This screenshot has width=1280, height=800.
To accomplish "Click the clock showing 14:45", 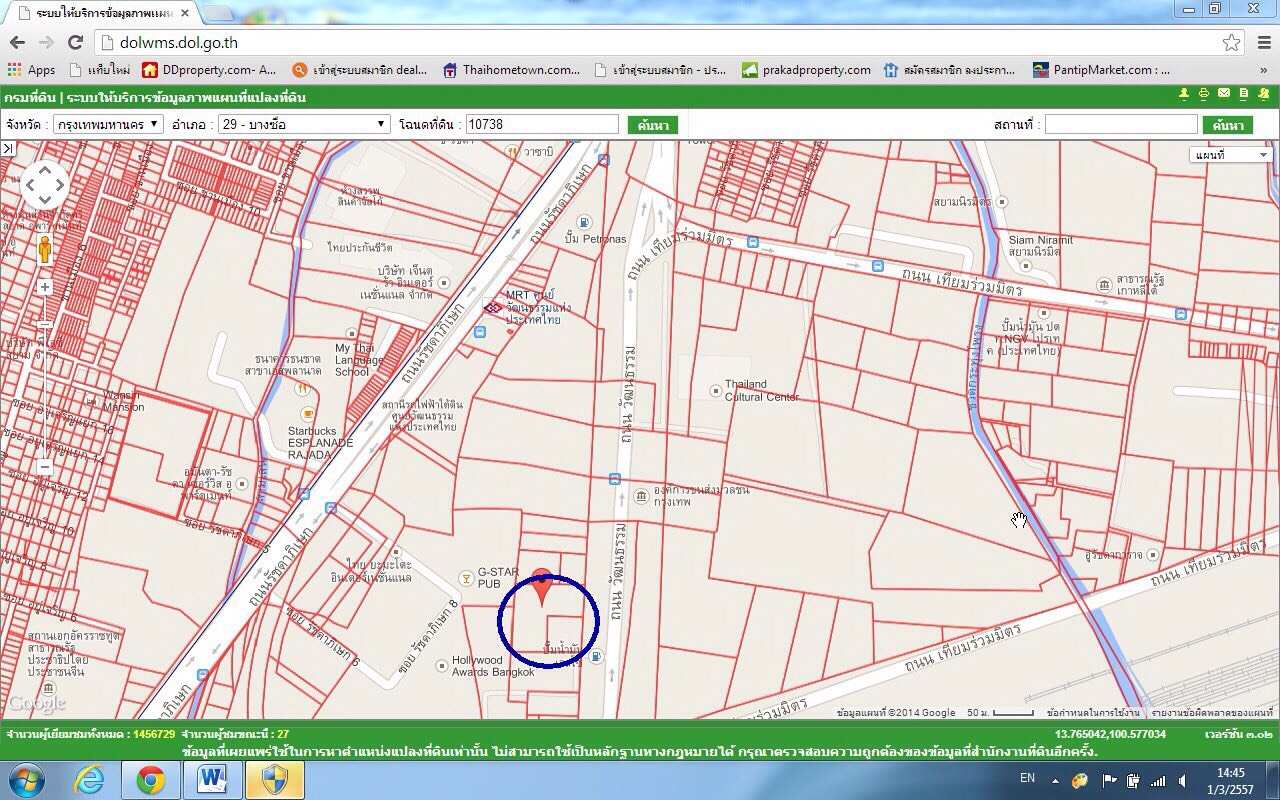I will 1231,773.
